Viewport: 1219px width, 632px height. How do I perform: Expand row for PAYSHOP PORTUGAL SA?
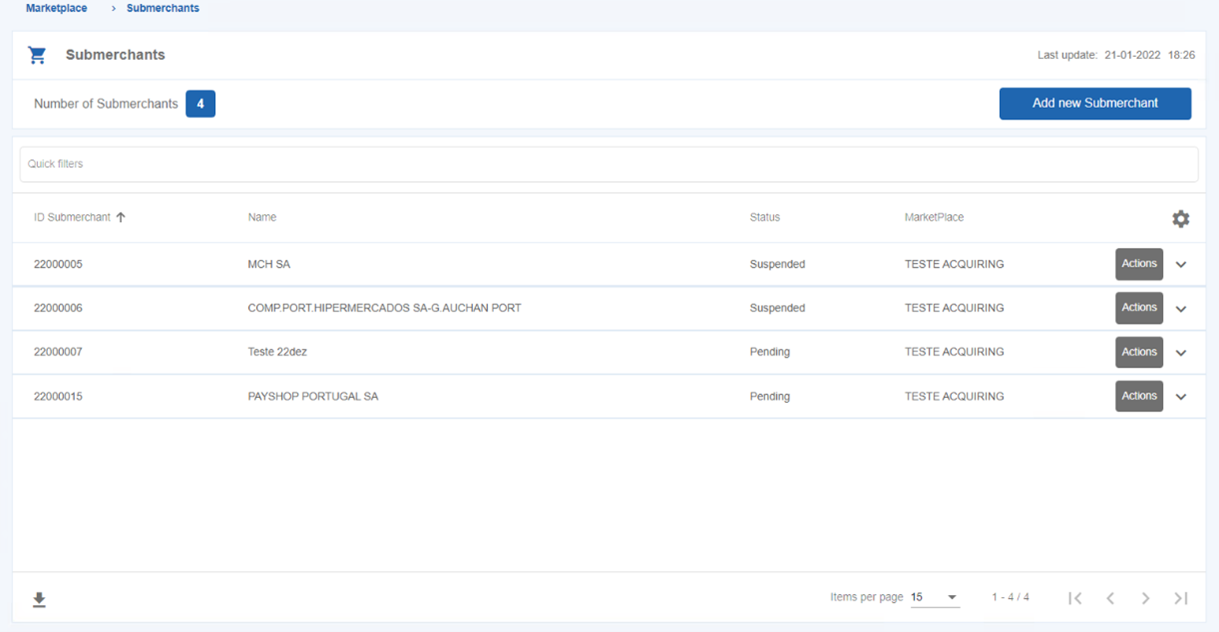pos(1180,397)
